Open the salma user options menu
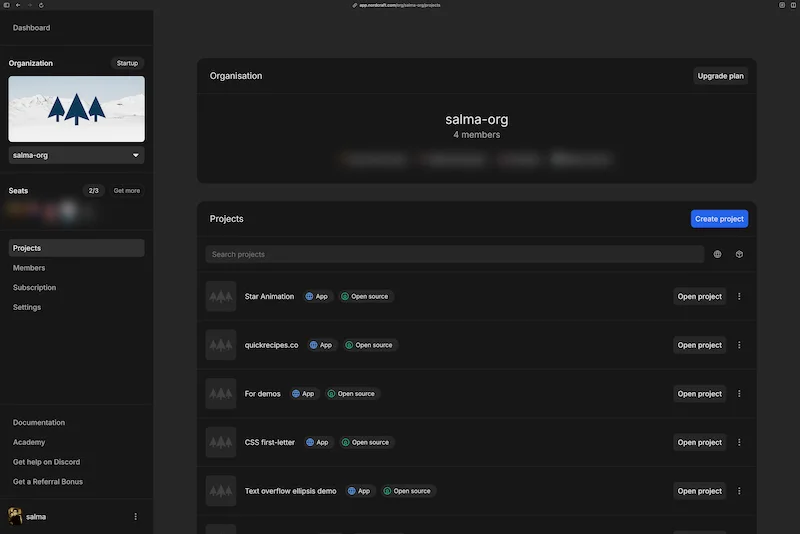Screen dimensions: 800x534 tap(135, 517)
